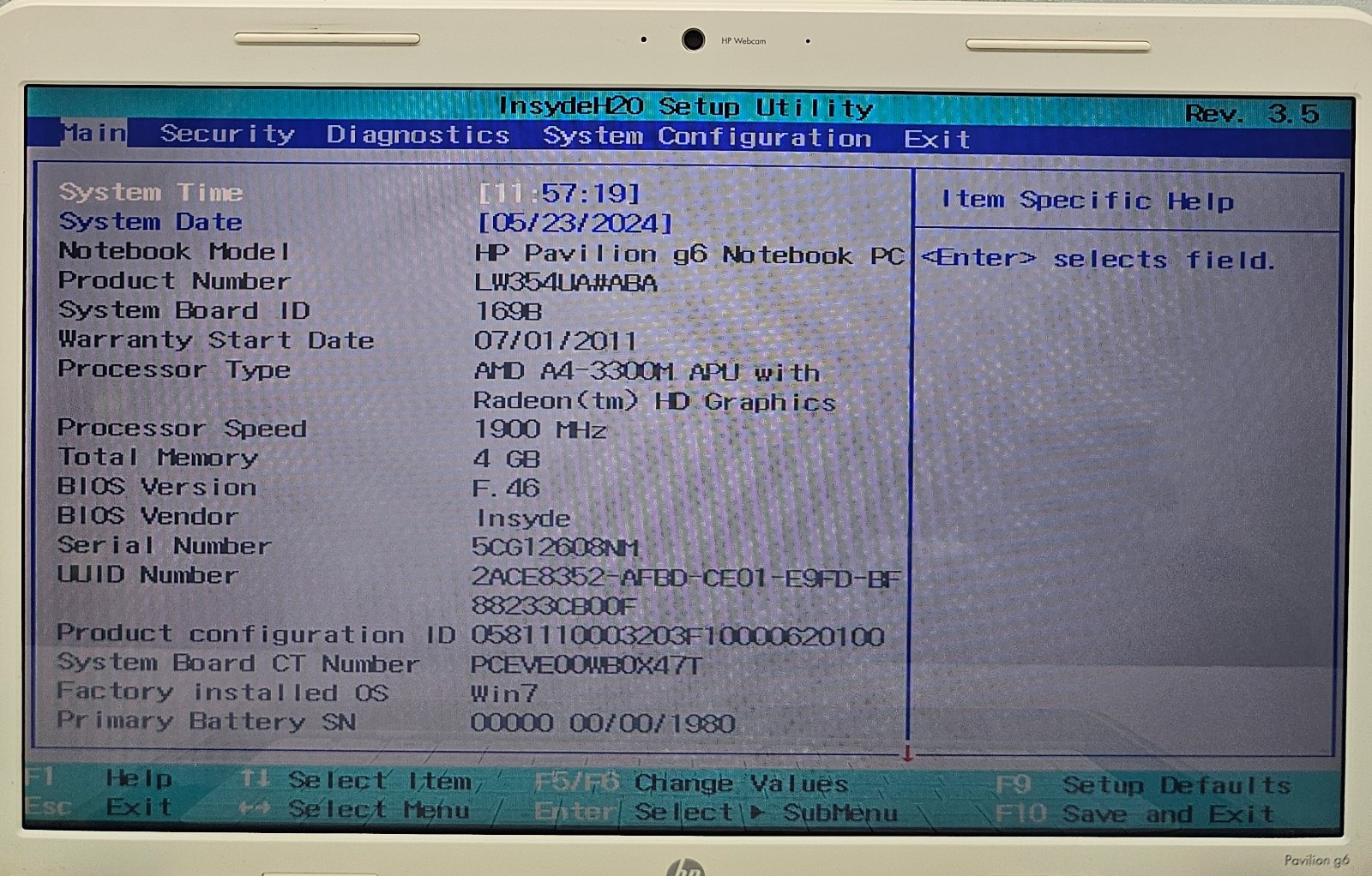Click the 5CG12608NM serial number value

[556, 547]
